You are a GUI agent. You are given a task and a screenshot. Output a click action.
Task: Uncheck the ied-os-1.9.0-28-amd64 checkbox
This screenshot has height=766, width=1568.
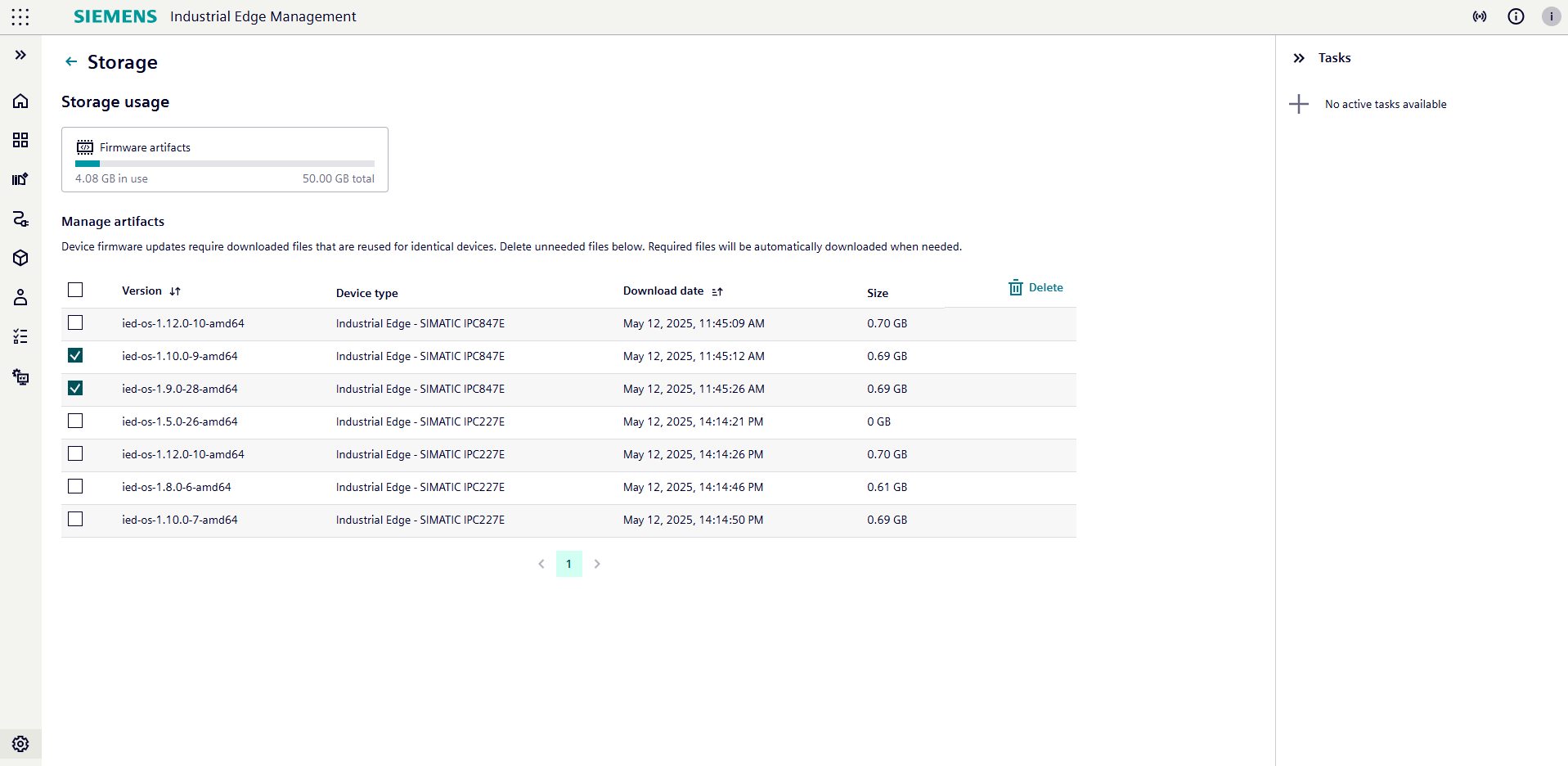[x=75, y=388]
